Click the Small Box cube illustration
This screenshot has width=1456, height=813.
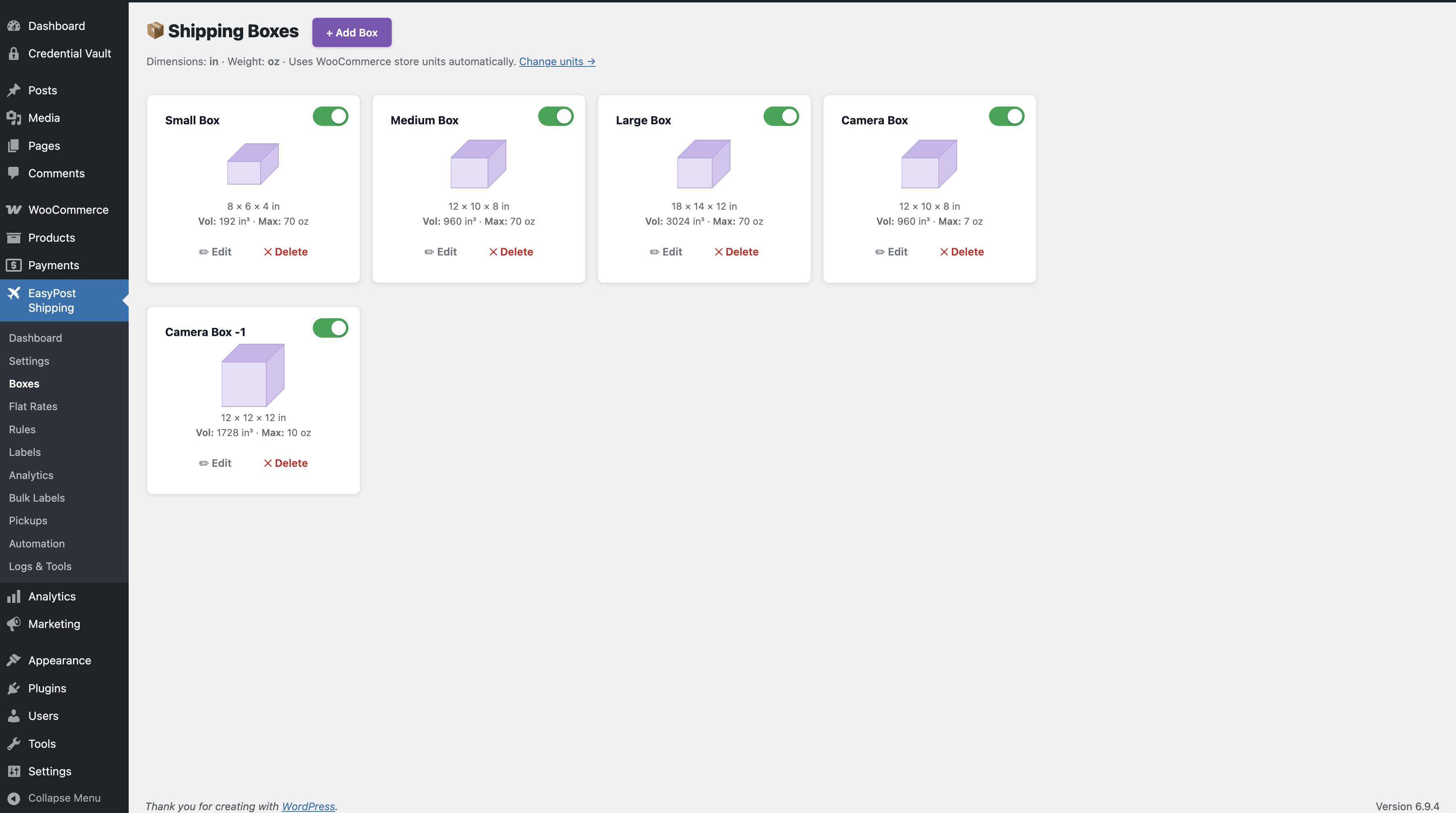click(x=253, y=164)
